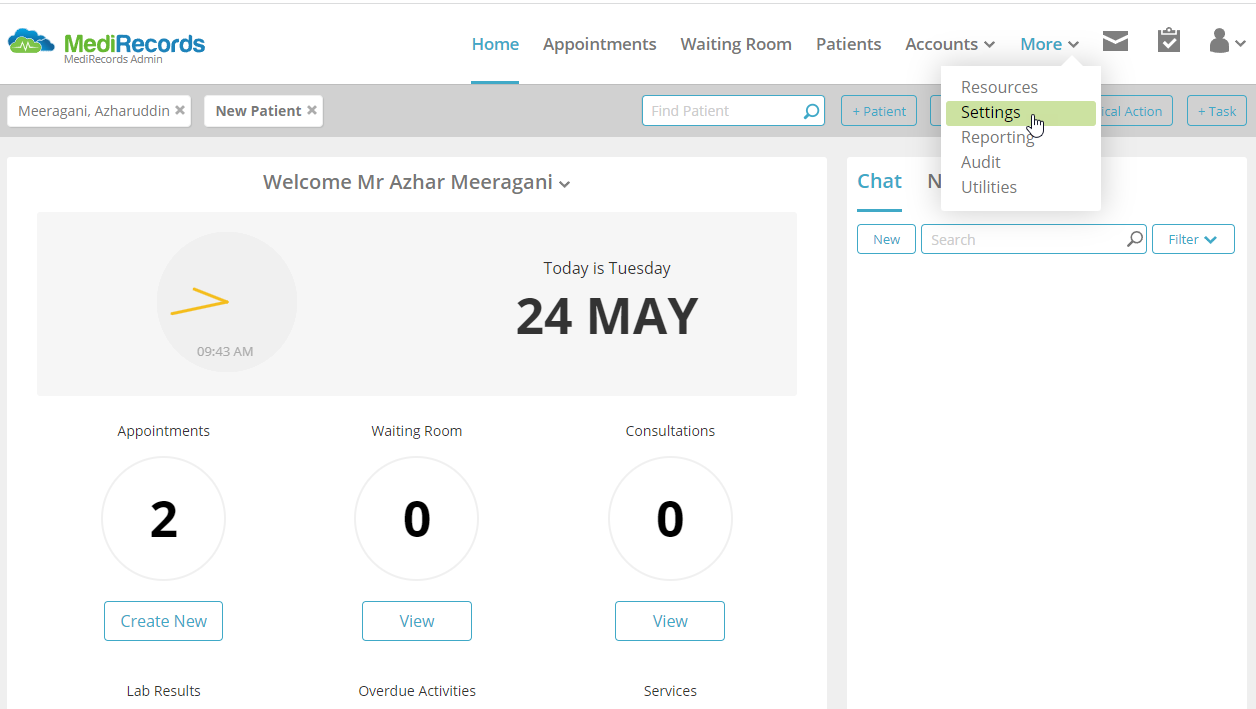This screenshot has width=1256, height=709.
Task: Click the Appointments count circle showing 2
Action: [163, 519]
